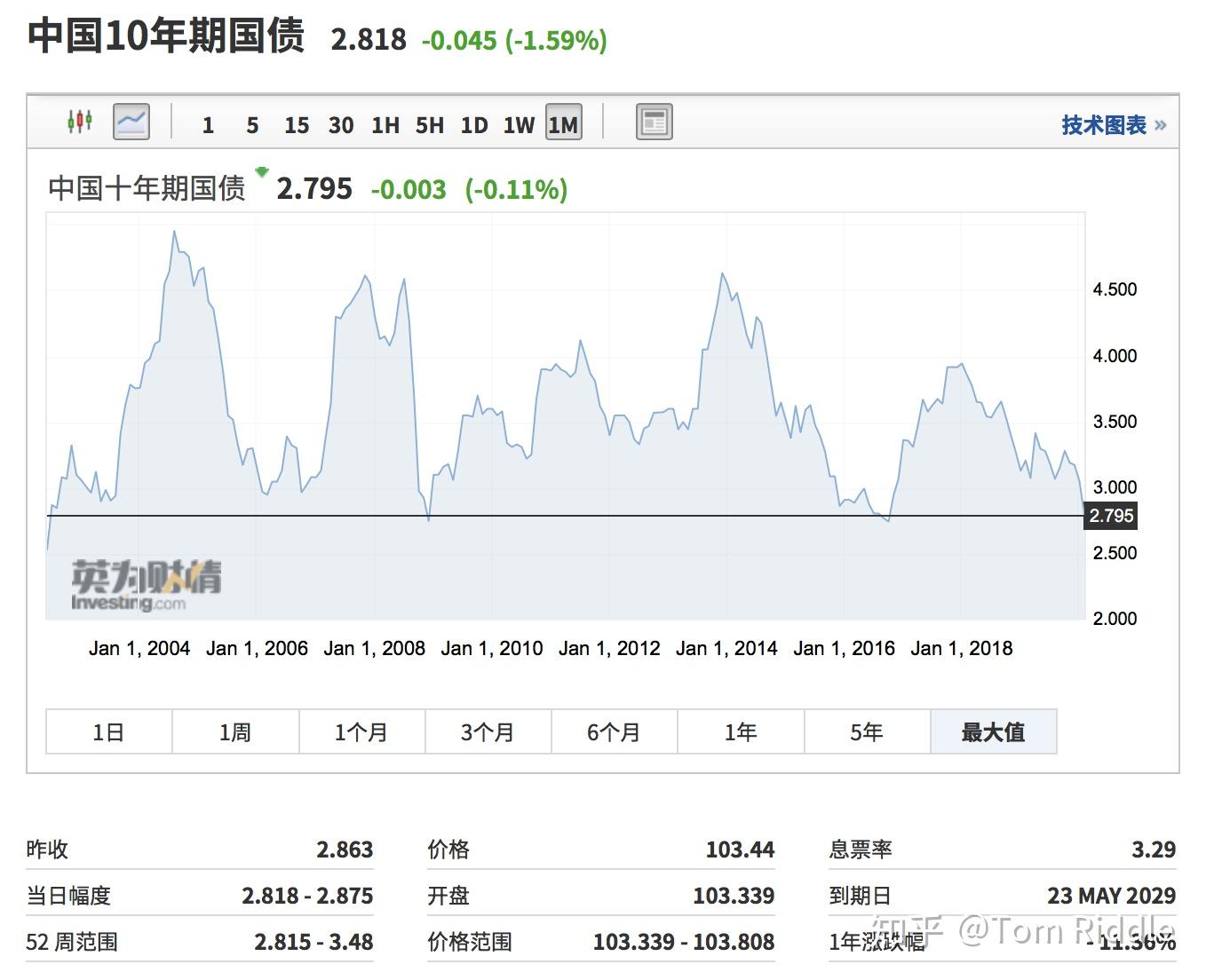1206x980 pixels.
Task: Open the 技术图表 link
Action: click(1114, 125)
